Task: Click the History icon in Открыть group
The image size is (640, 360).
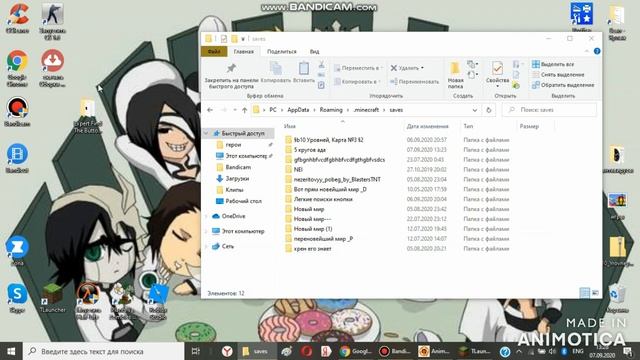Action: 516,85
